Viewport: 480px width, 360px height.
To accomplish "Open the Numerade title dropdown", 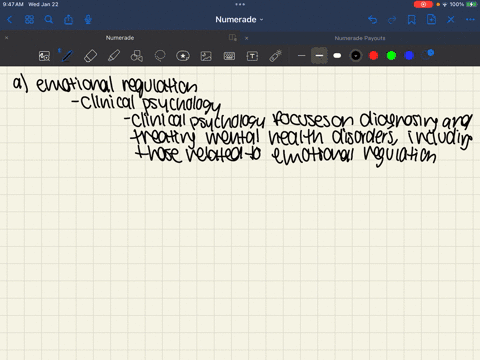I will pyautogui.click(x=239, y=20).
